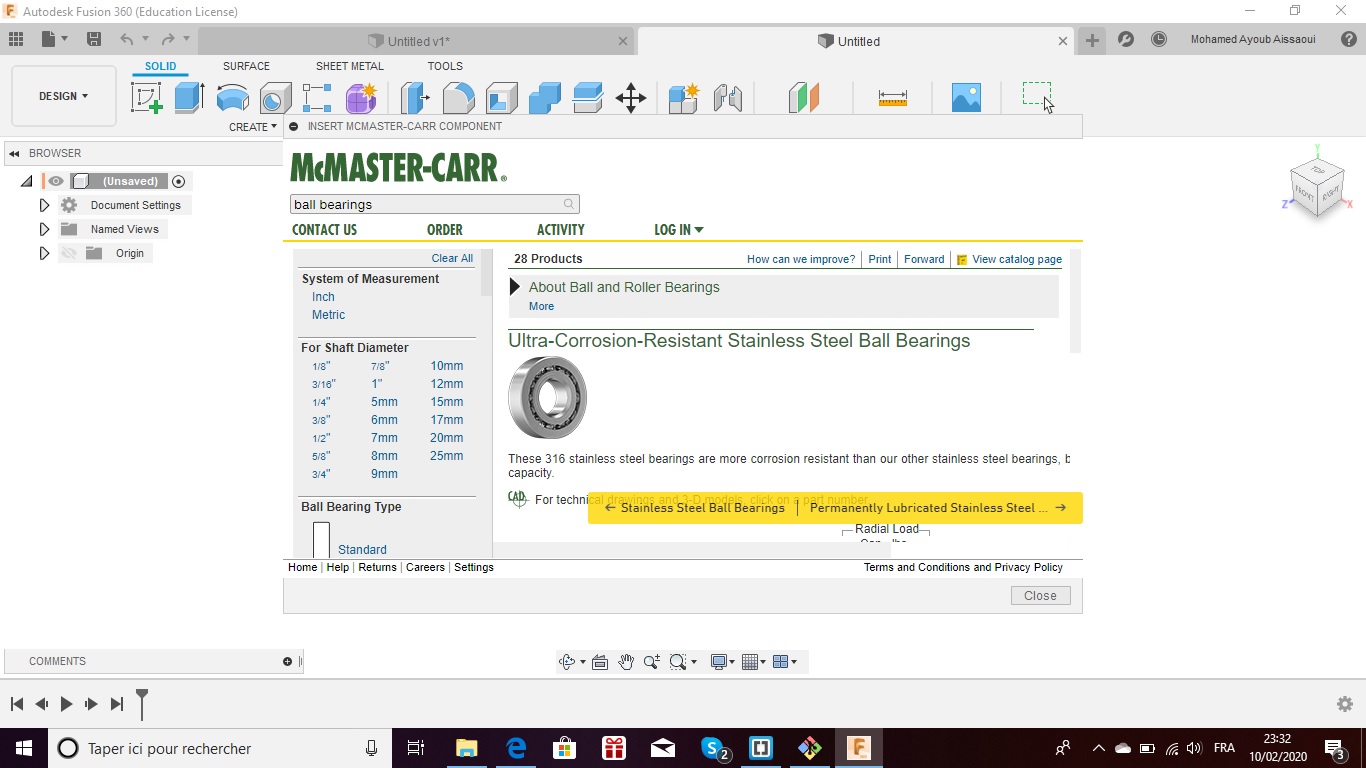Toggle visibility of the Unsaved component

point(56,181)
